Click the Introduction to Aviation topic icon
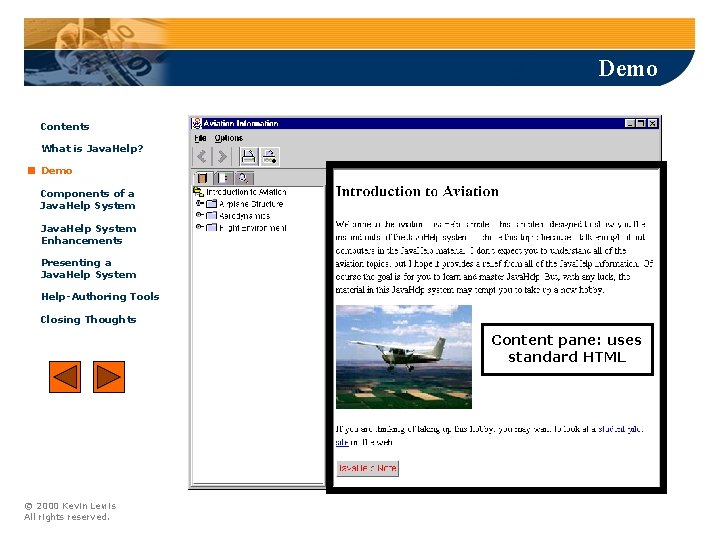This screenshot has width=720, height=540. pyautogui.click(x=198, y=192)
